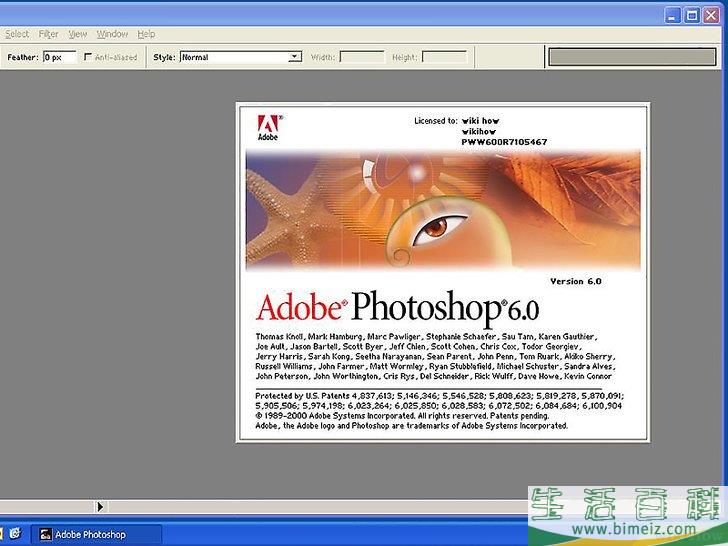
Task: Toggle the Anti-aliased checkbox
Action: pyautogui.click(x=88, y=57)
